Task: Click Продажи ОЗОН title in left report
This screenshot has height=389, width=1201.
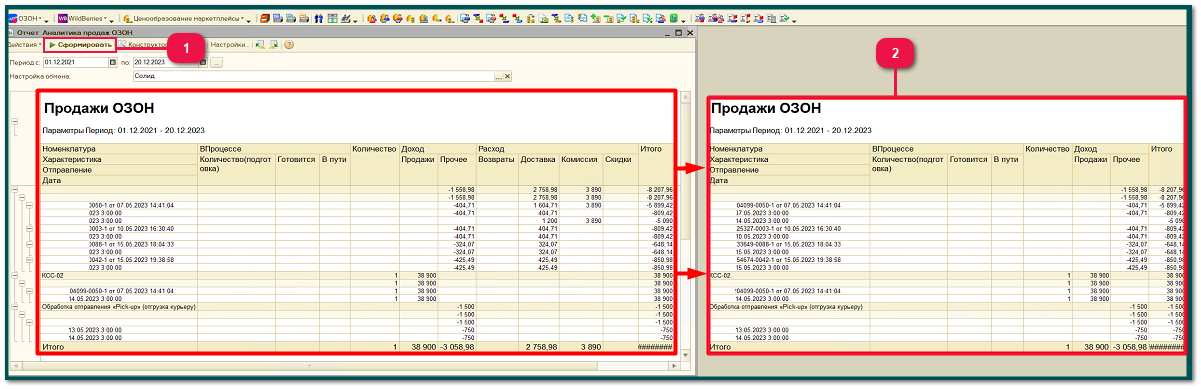Action: (x=98, y=108)
